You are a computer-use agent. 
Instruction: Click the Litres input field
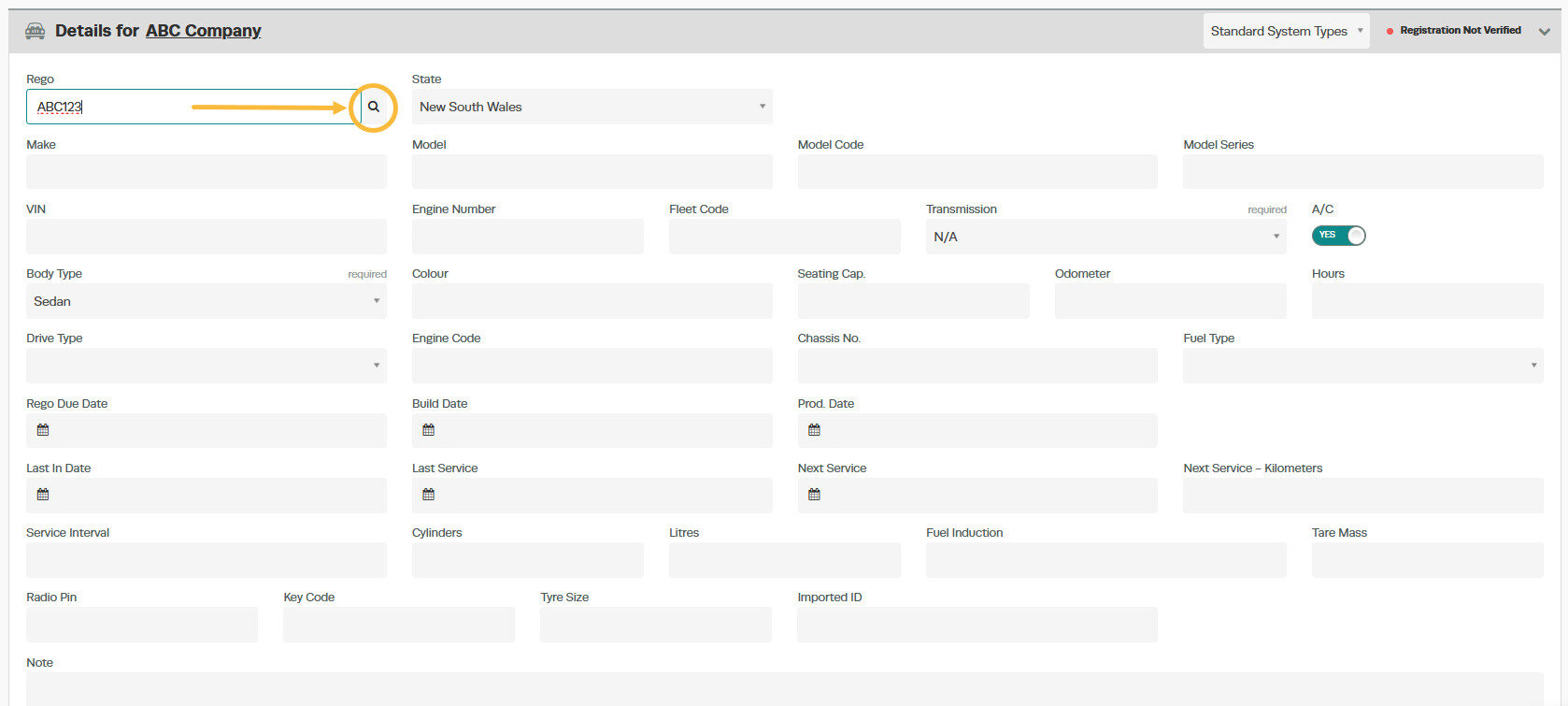785,560
